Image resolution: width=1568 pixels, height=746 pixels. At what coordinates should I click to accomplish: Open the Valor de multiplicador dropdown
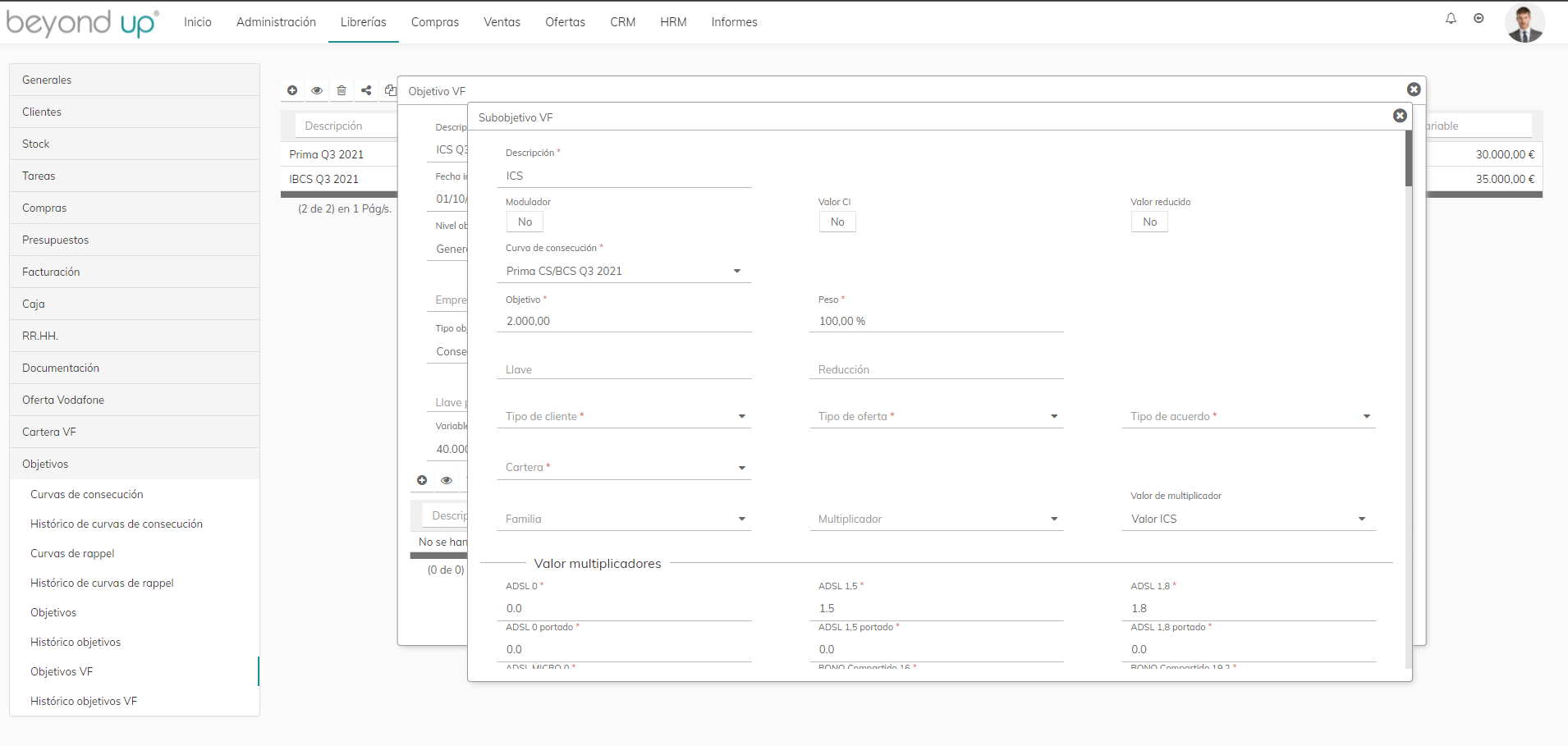(1248, 519)
